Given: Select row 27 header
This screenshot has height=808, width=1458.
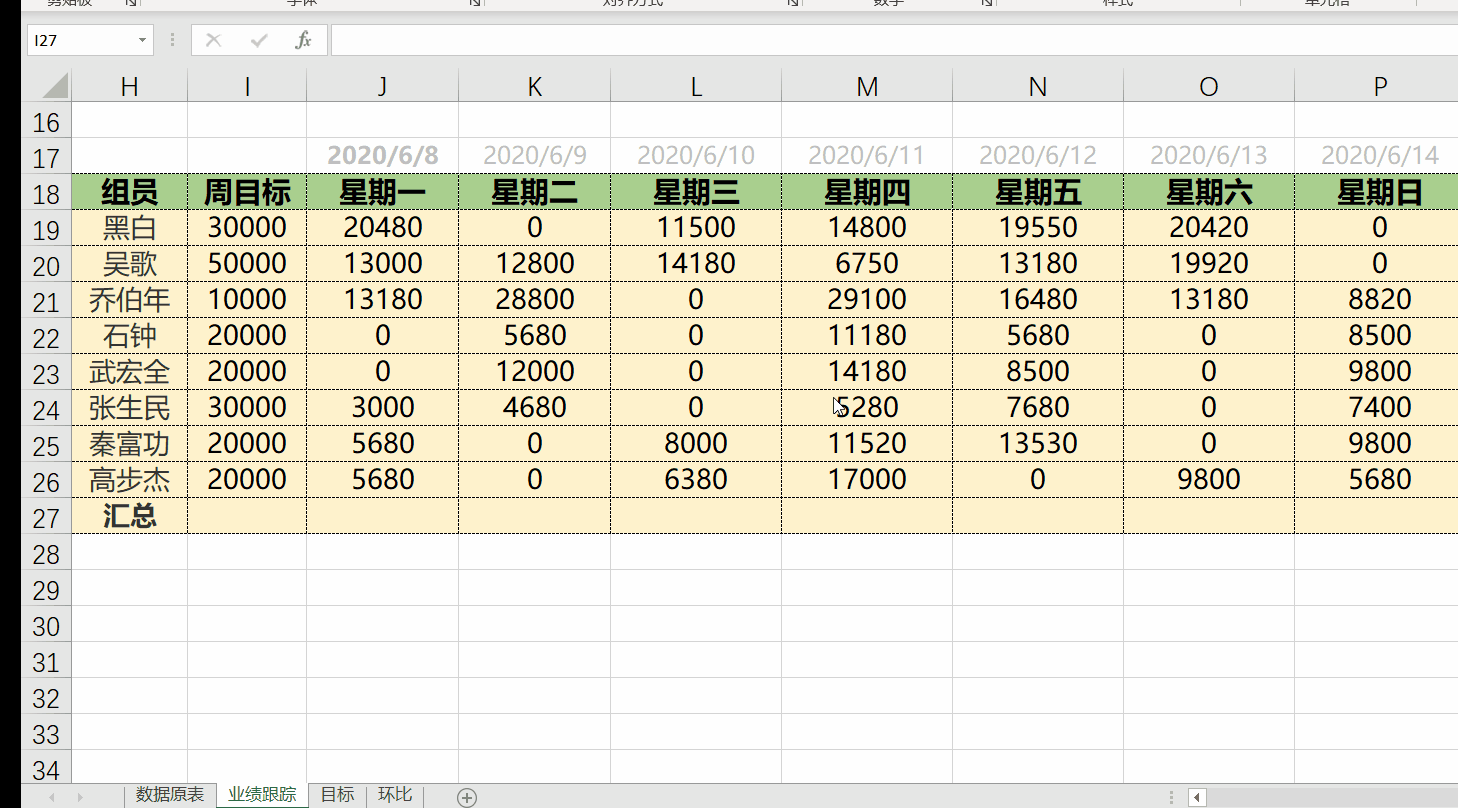Looking at the screenshot, I should tap(46, 516).
